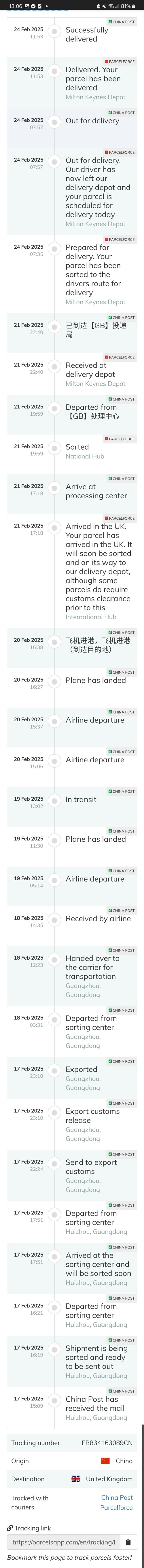Select tracking number EB834163089CN
The height and width of the screenshot is (1568, 144).
click(107, 1443)
